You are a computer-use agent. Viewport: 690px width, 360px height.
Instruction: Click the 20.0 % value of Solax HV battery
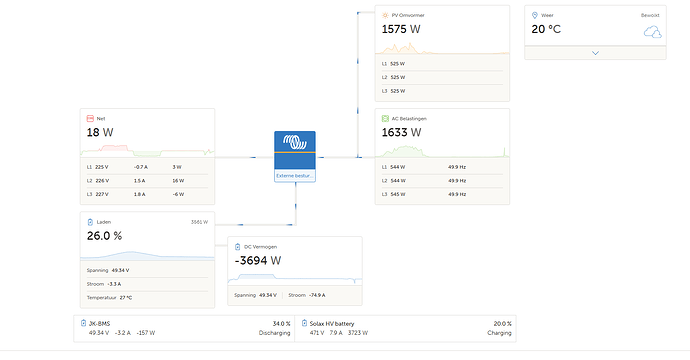click(503, 323)
